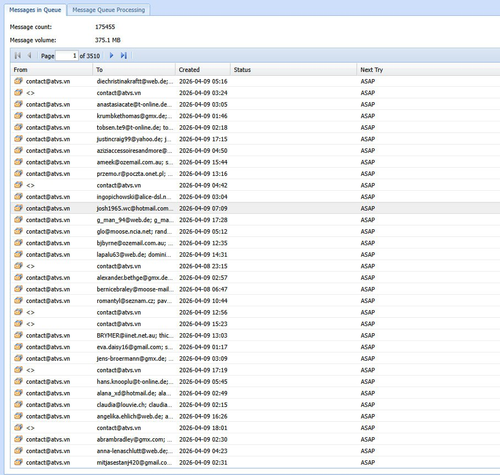Click created time 2026-04-09 17:19

tap(203, 370)
